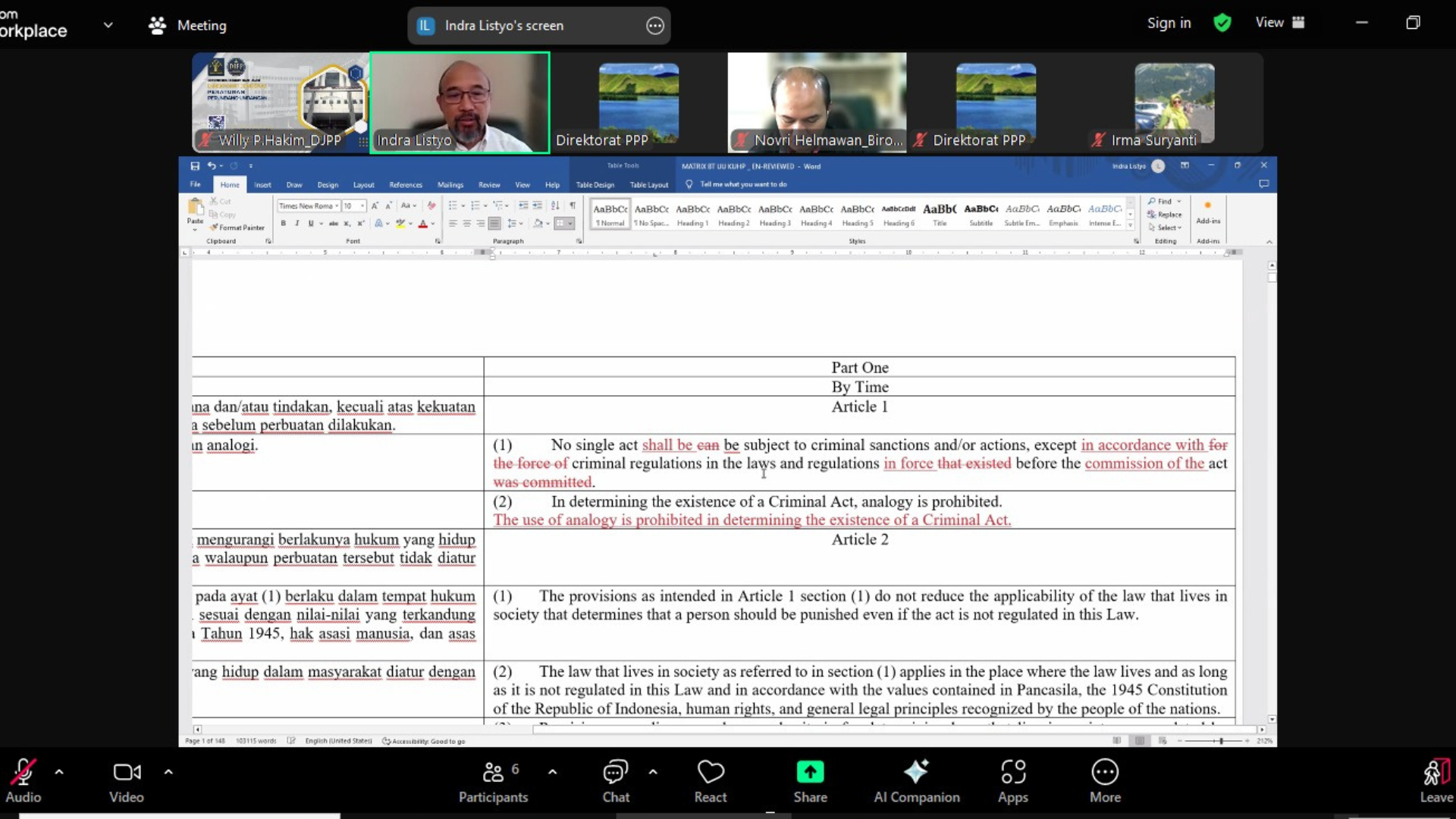This screenshot has height=819, width=1456.
Task: Switch to the Insert ribbon tab
Action: [x=262, y=184]
